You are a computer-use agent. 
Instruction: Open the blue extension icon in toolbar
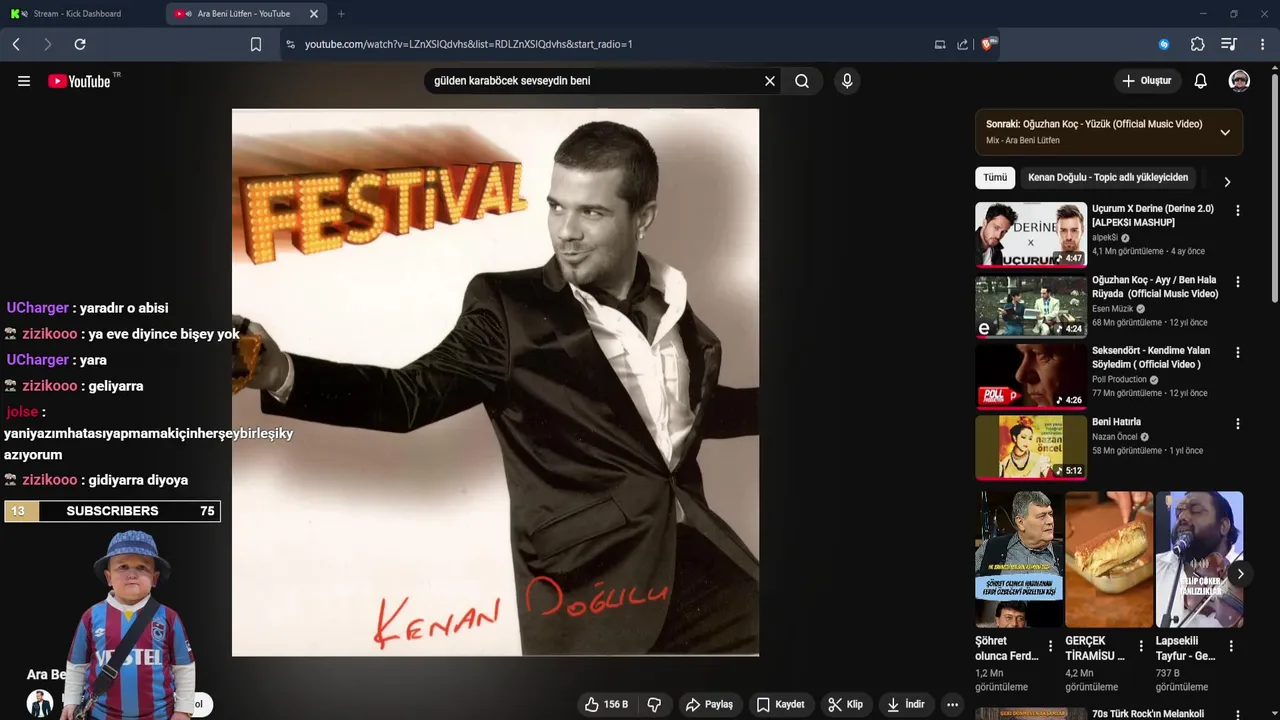pyautogui.click(x=1164, y=44)
